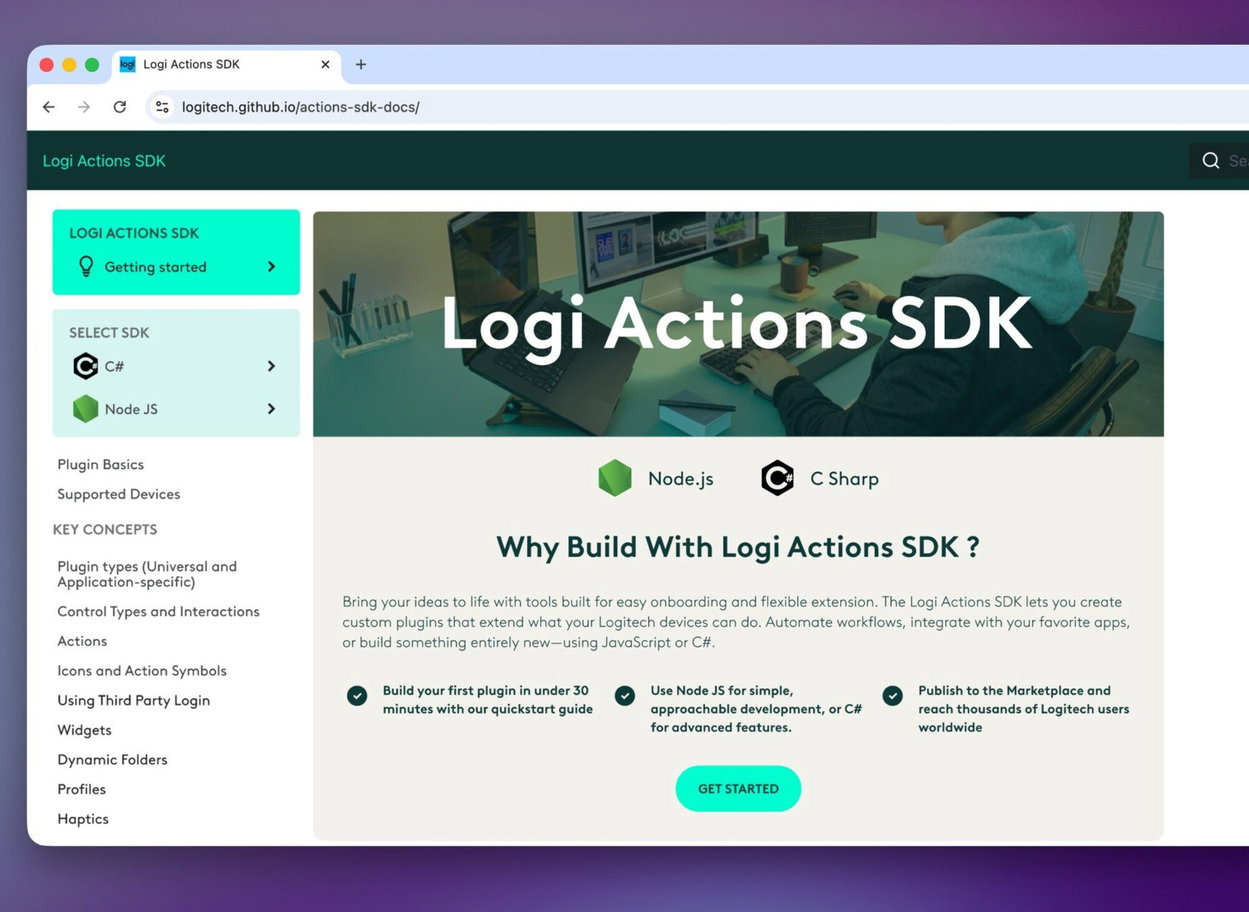
Task: Open Plugin types (Universal and Application-specific)
Action: pos(147,574)
